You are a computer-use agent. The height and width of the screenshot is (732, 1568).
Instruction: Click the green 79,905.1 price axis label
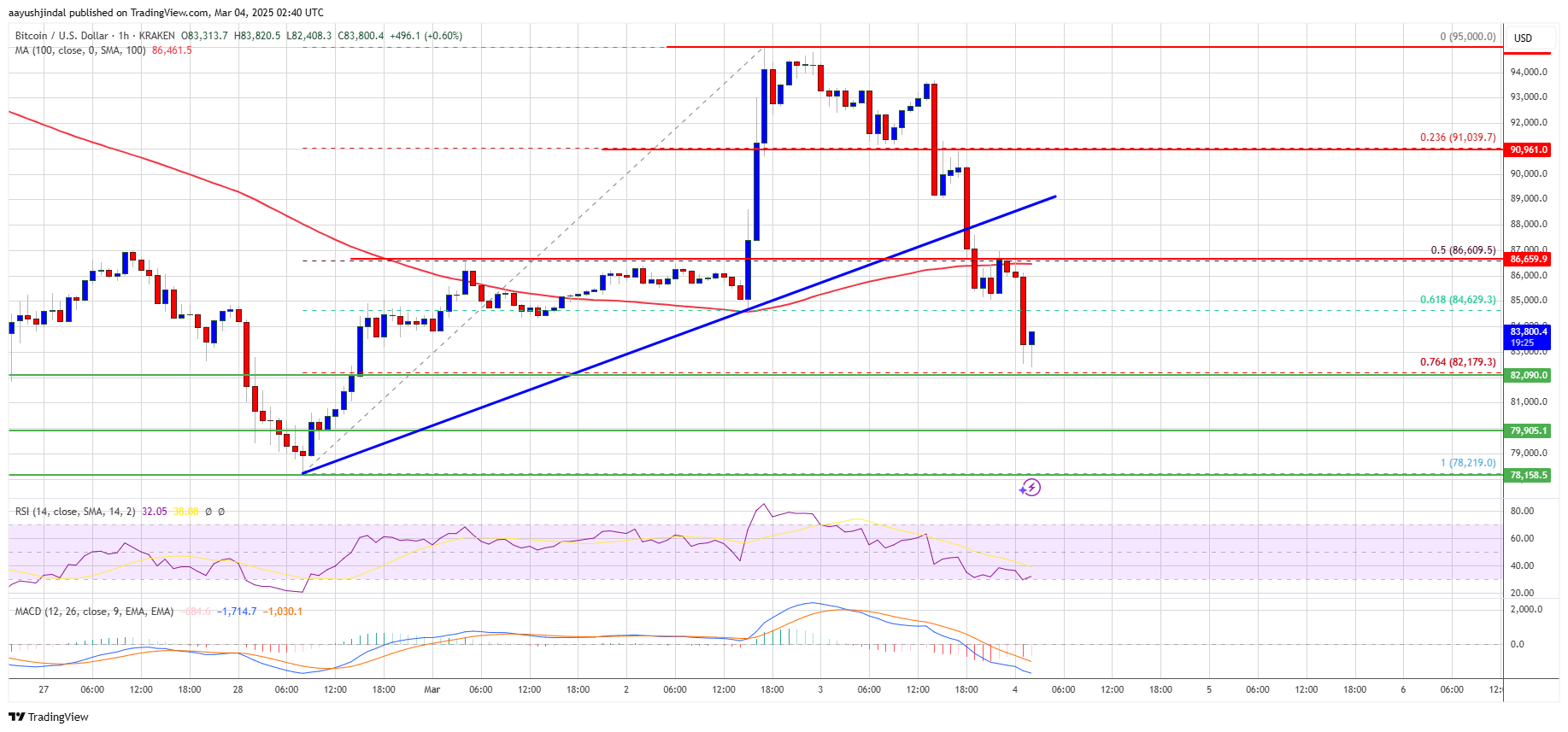pyautogui.click(x=1528, y=430)
